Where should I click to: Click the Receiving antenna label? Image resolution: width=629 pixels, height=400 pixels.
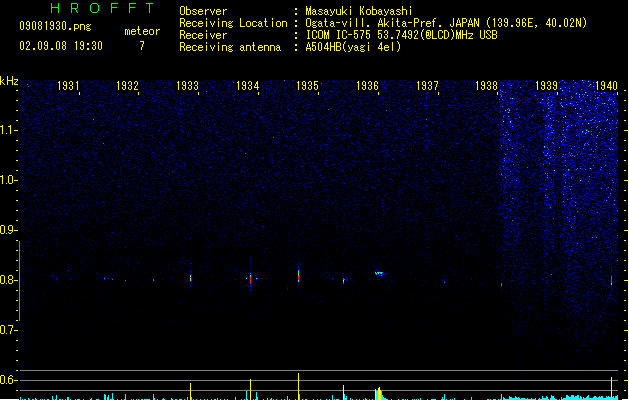230,47
